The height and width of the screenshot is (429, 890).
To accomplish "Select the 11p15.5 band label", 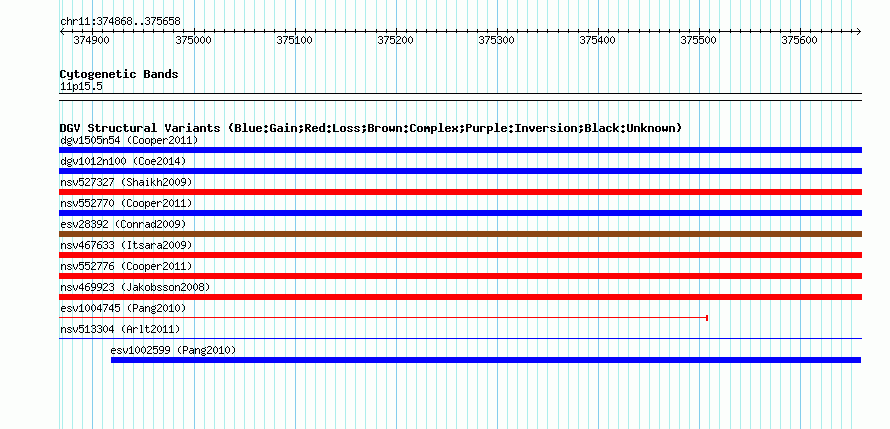I will pos(81,87).
